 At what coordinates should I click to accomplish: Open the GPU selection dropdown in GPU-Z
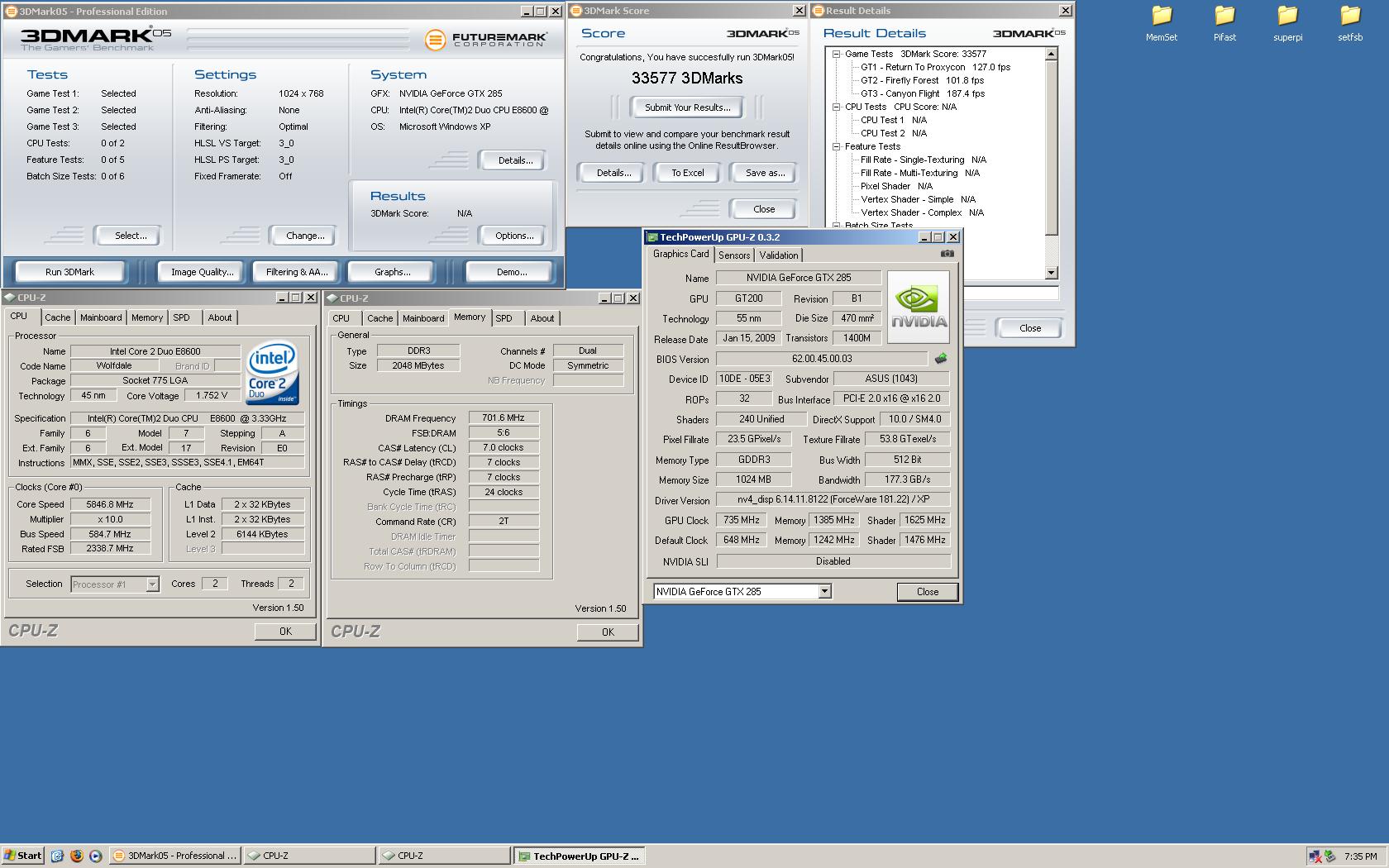click(824, 591)
